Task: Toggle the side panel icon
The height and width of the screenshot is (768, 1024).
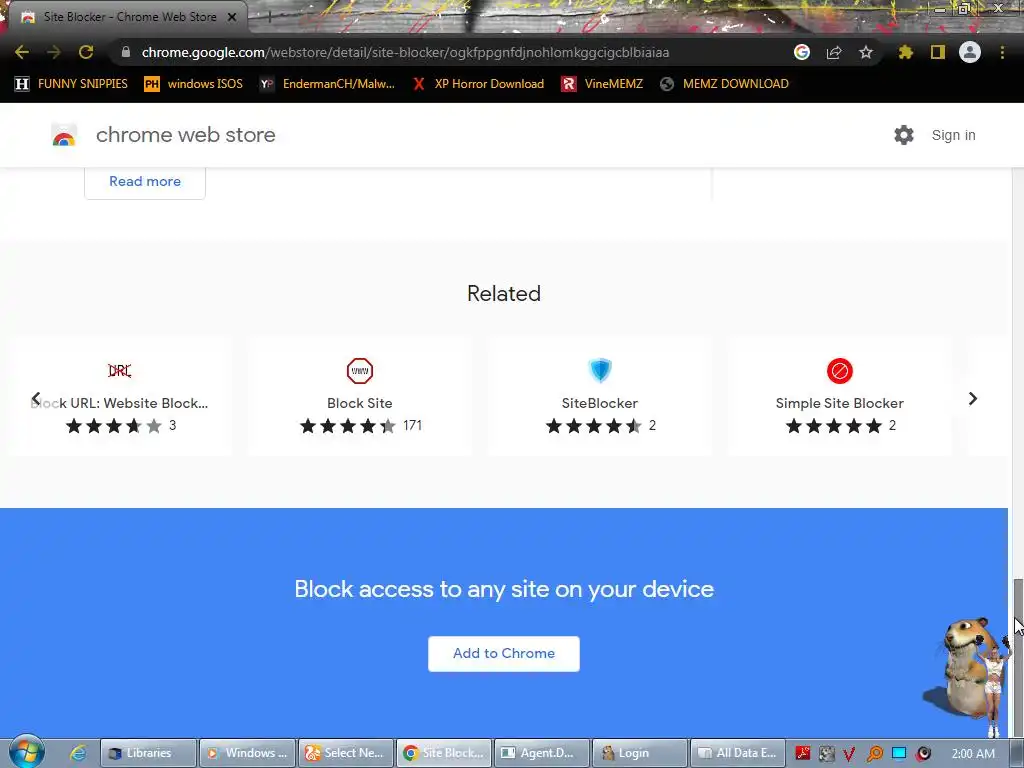Action: click(938, 52)
